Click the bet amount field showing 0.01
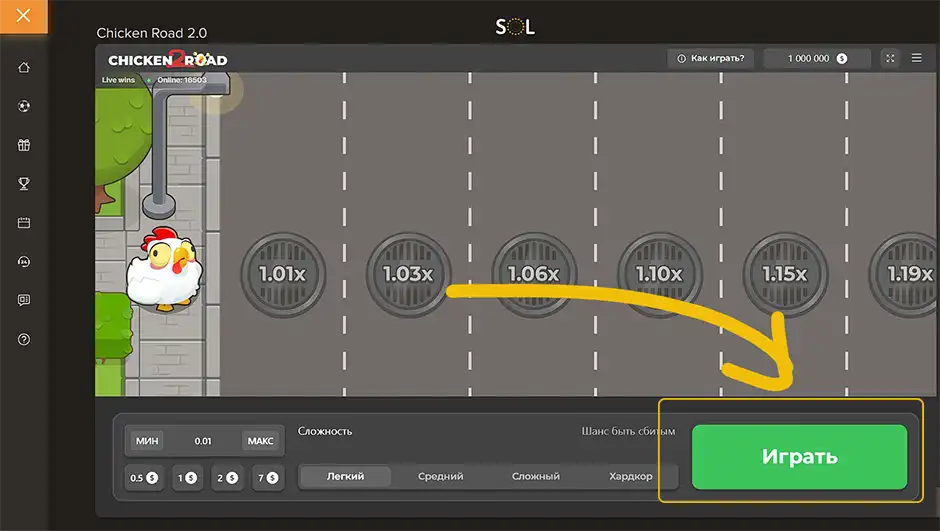Viewport: 940px width, 531px height. click(x=203, y=441)
